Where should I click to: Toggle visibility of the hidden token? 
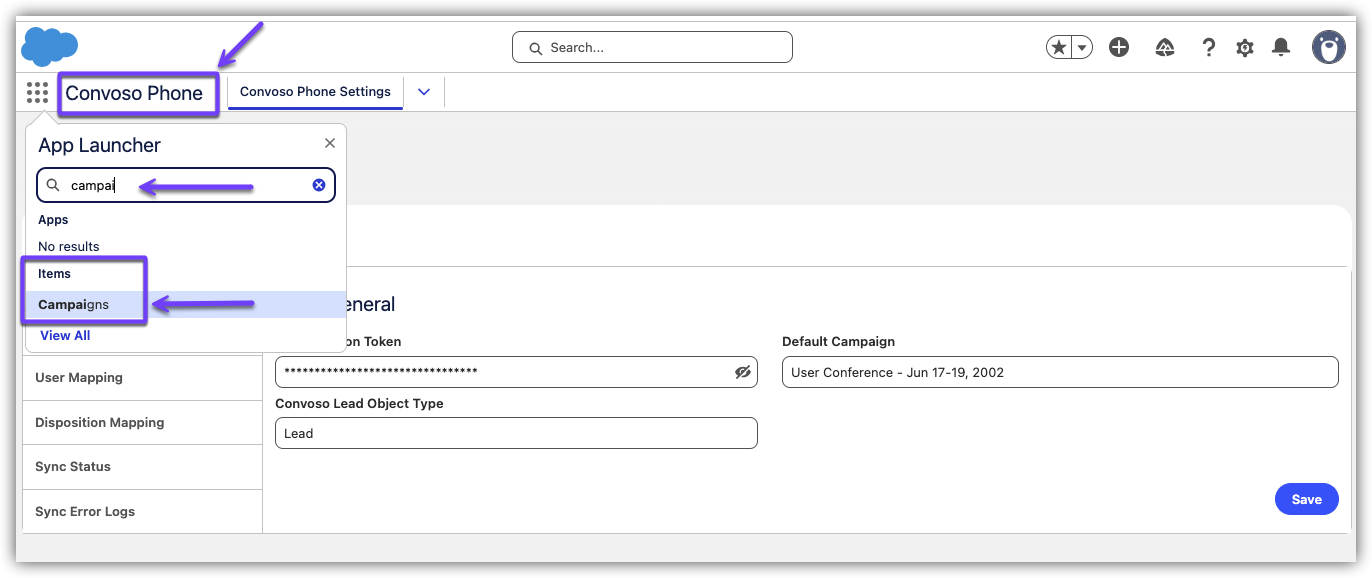pos(742,372)
